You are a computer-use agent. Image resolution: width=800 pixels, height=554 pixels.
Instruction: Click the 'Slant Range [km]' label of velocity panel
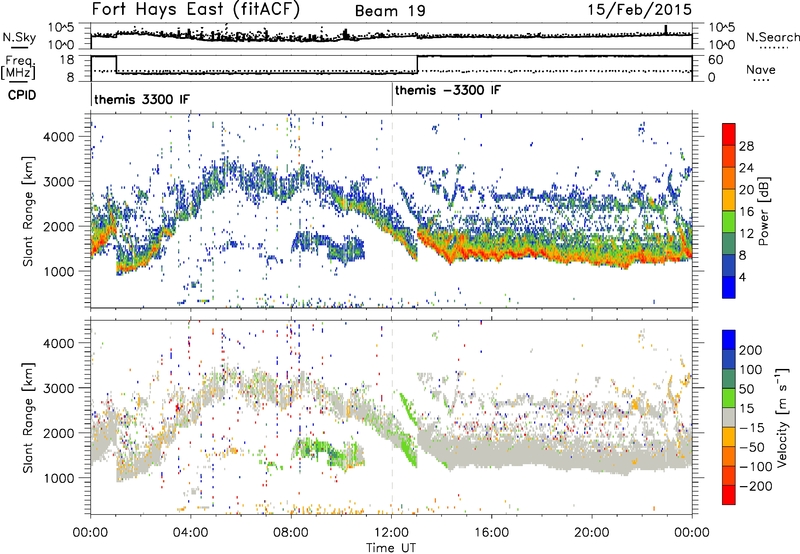point(28,418)
